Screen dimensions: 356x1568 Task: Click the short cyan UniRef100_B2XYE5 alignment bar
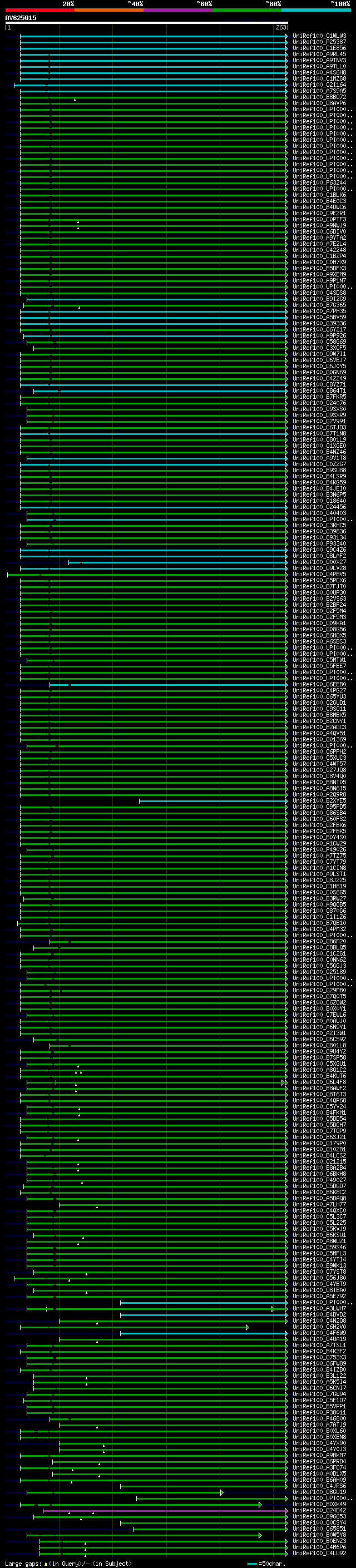[212, 801]
